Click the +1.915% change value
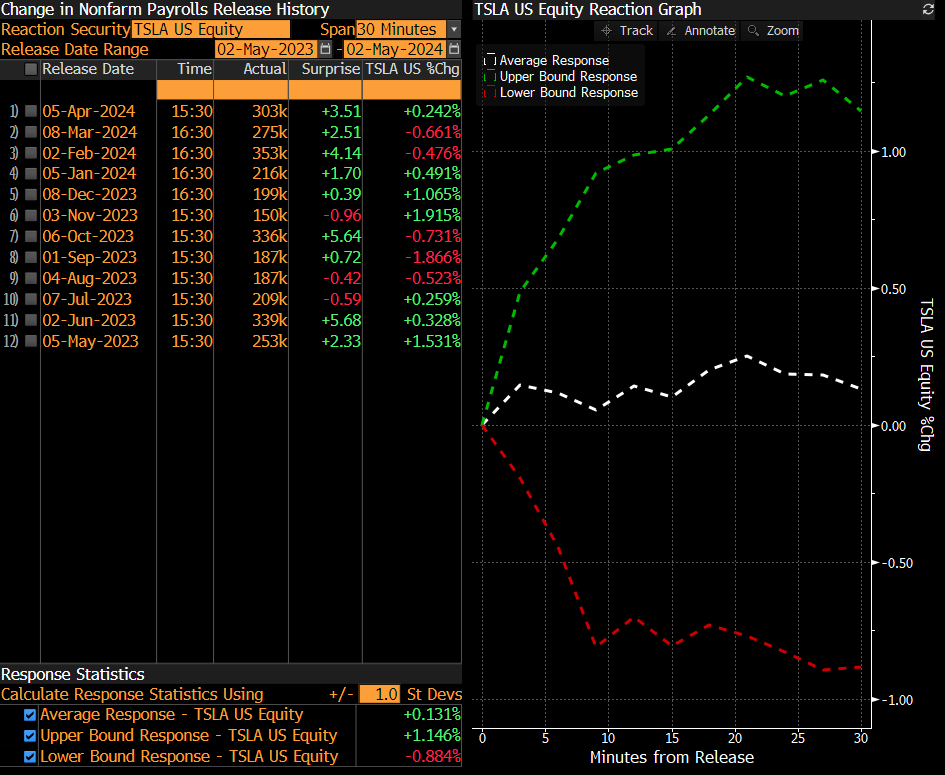This screenshot has height=775, width=945. pos(432,215)
